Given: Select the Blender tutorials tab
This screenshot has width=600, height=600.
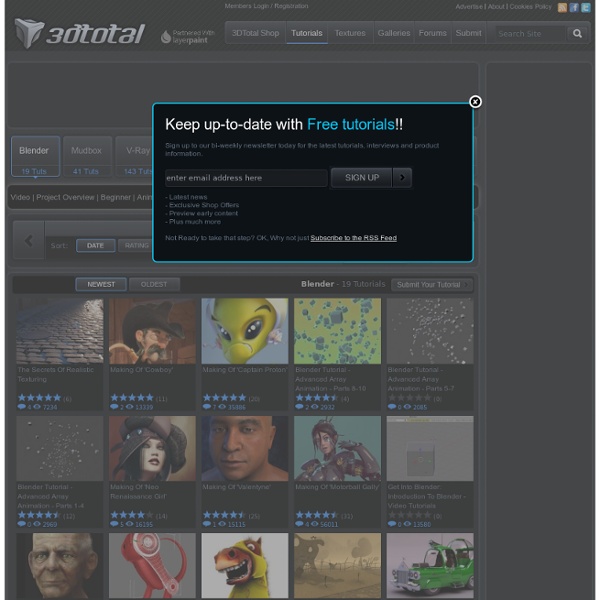Looking at the screenshot, I should (x=35, y=157).
